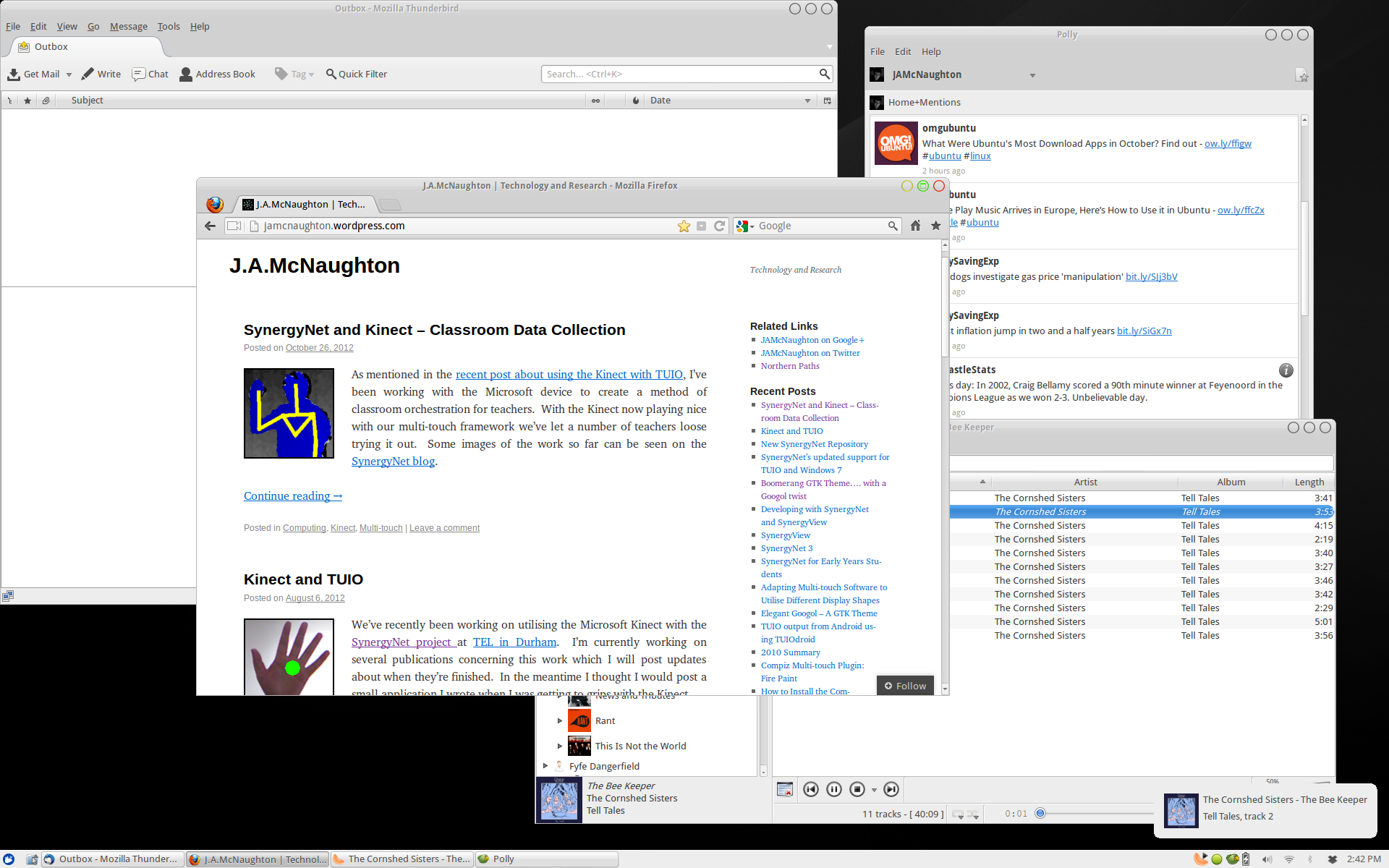
Task: Click Firefox home icon
Action: point(915,226)
